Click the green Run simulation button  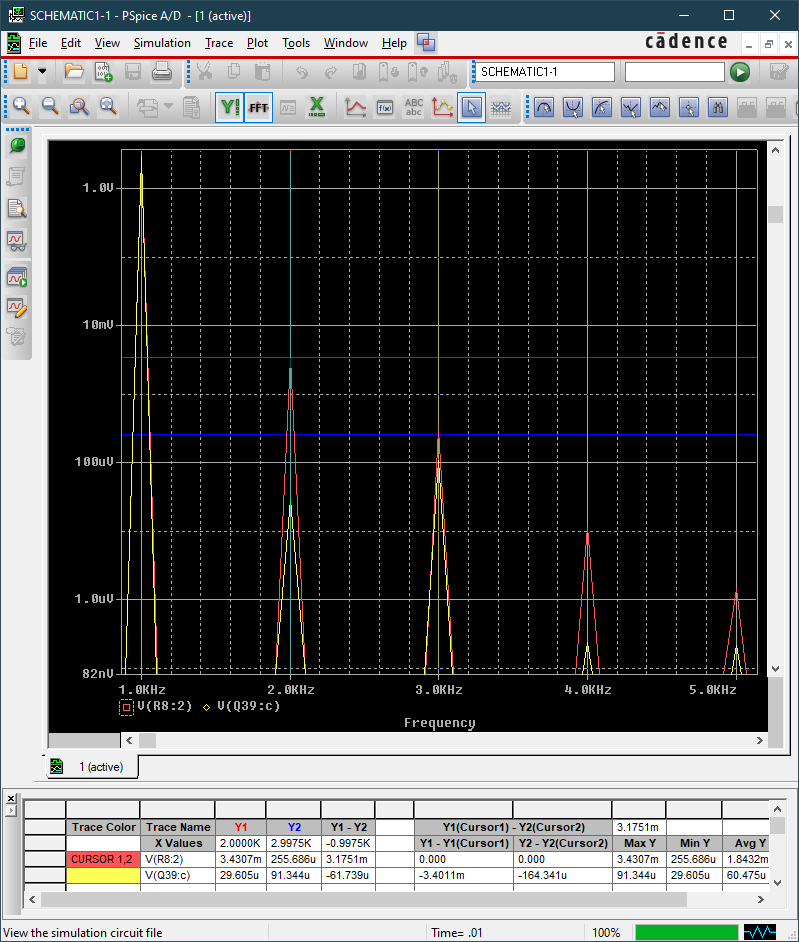click(739, 72)
